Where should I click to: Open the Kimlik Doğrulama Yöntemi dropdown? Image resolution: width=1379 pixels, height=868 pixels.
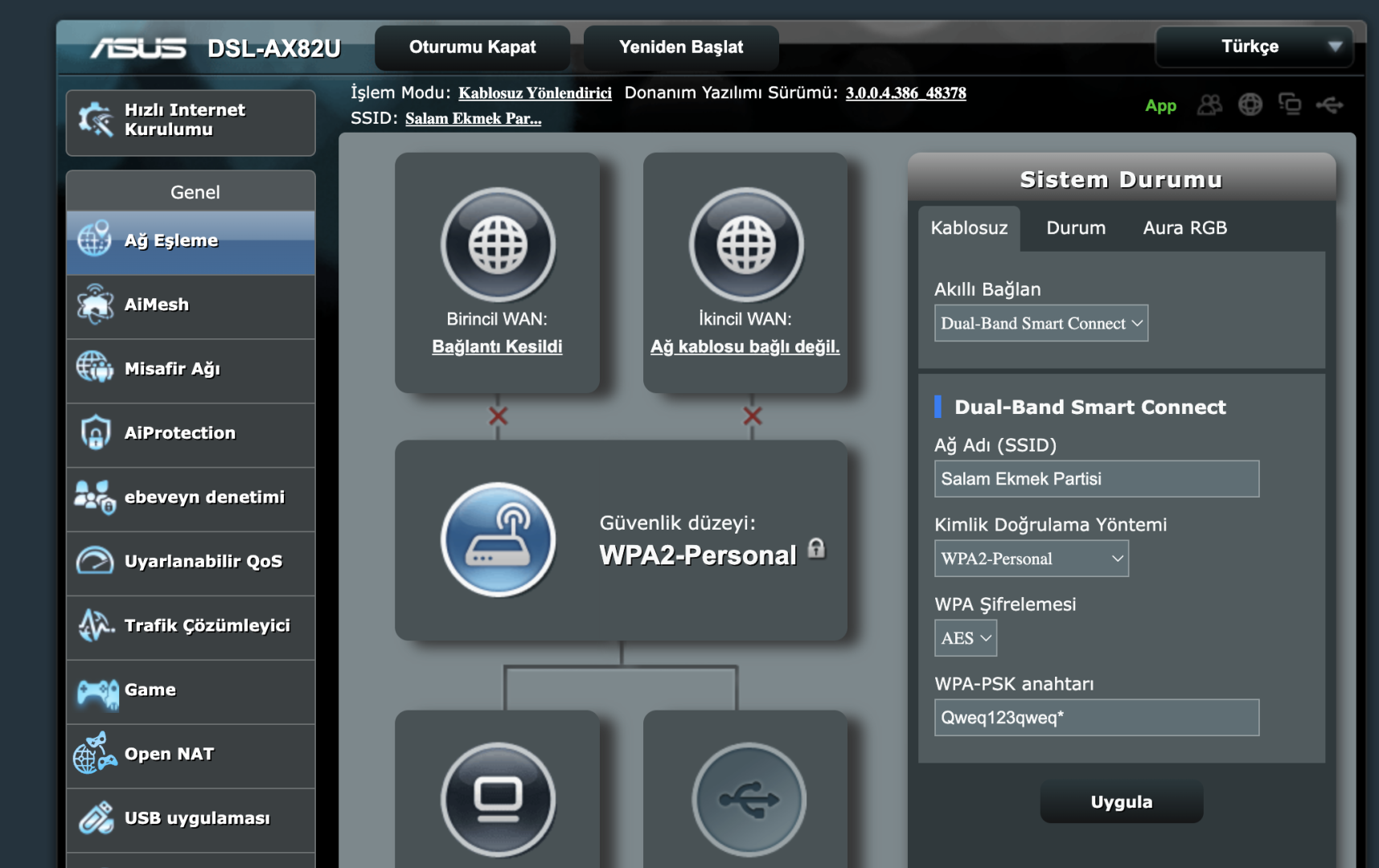[1032, 559]
